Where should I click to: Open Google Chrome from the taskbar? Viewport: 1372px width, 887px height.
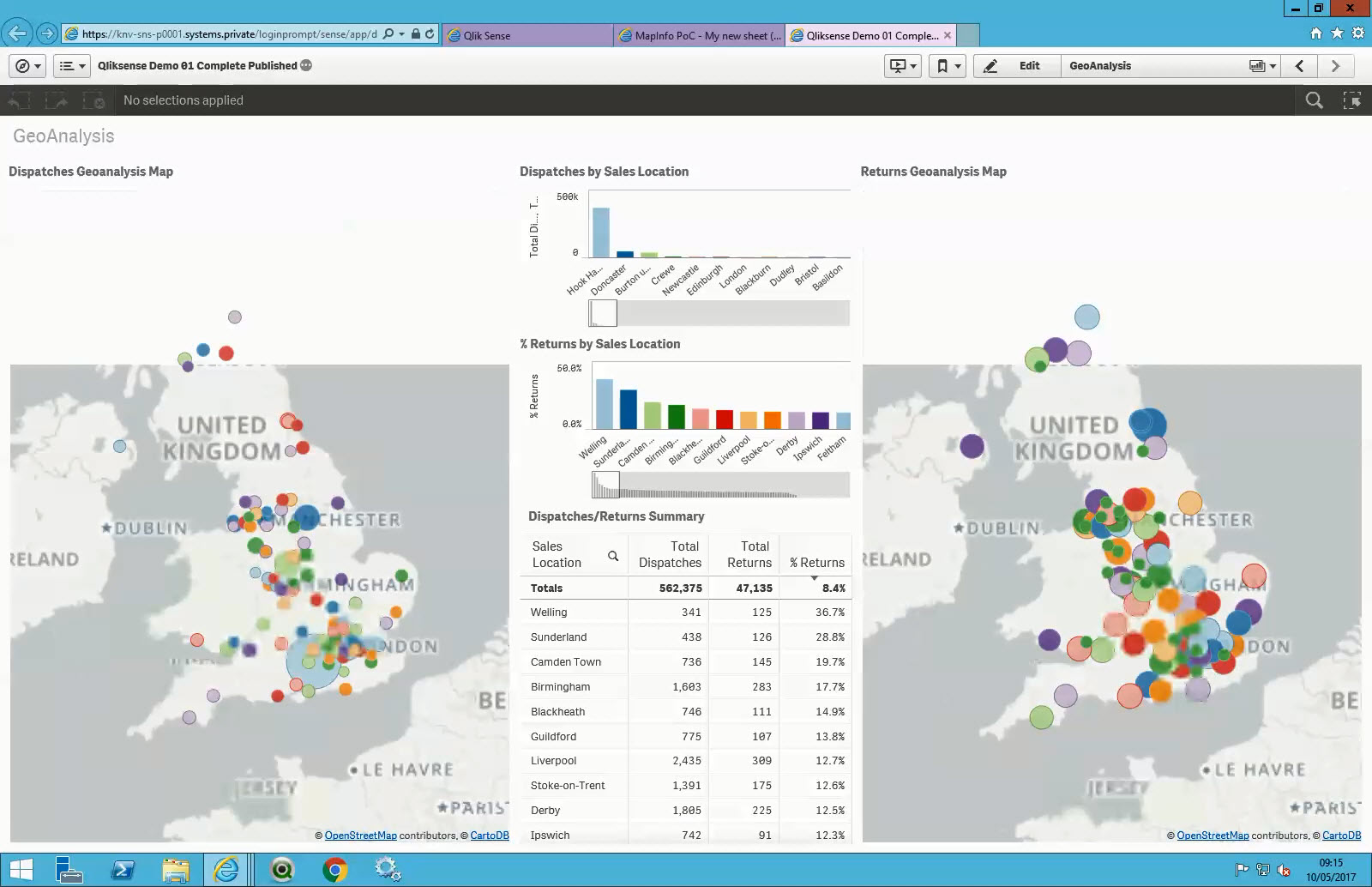(x=335, y=870)
